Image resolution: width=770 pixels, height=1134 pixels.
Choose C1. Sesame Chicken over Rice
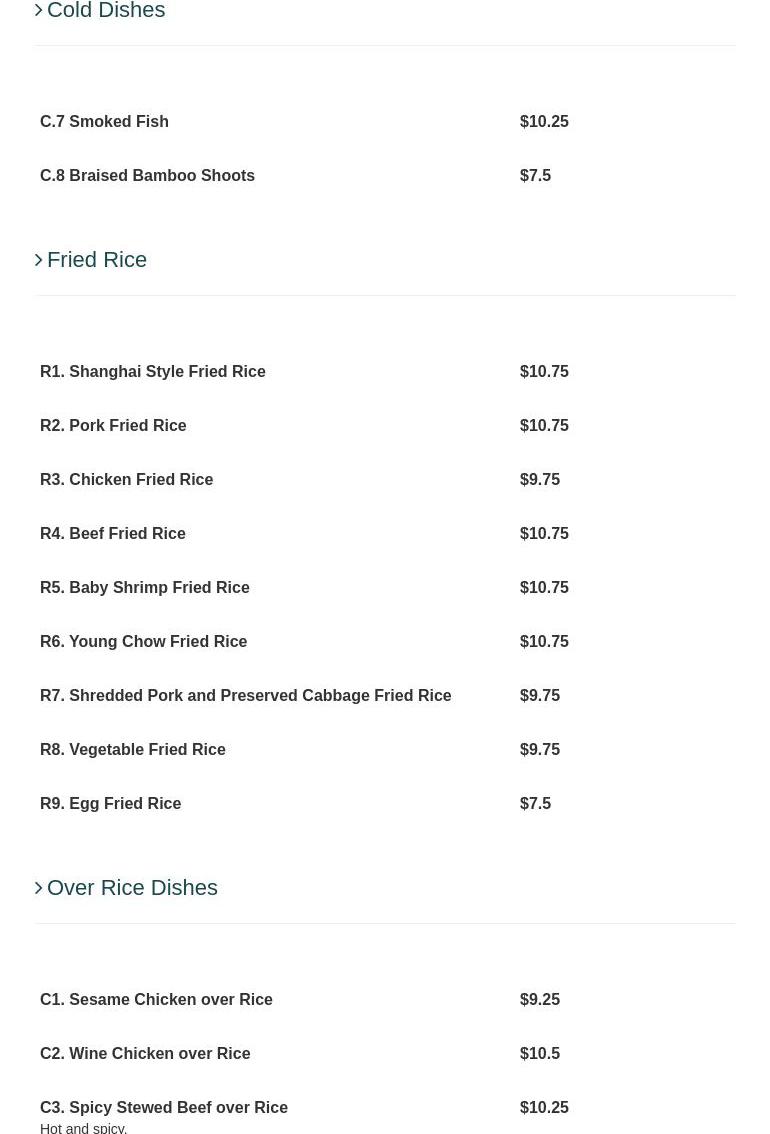click(156, 1000)
